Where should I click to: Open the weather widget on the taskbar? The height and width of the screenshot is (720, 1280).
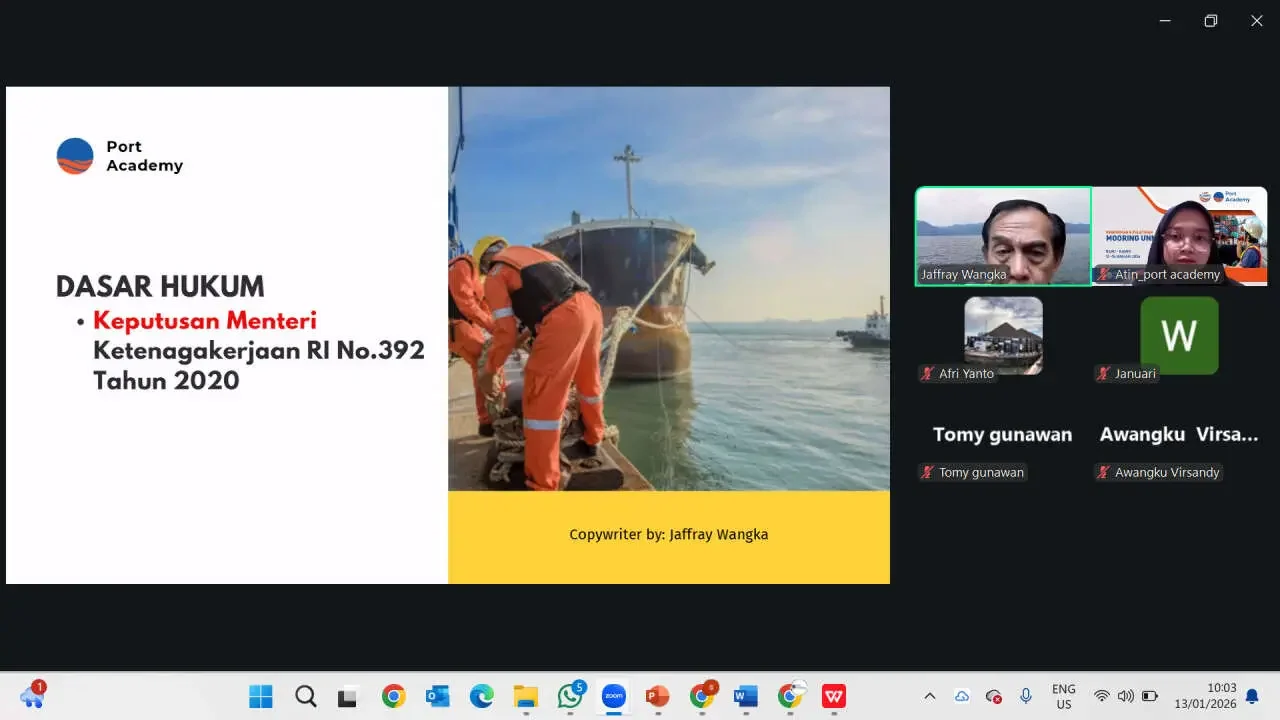(x=33, y=694)
